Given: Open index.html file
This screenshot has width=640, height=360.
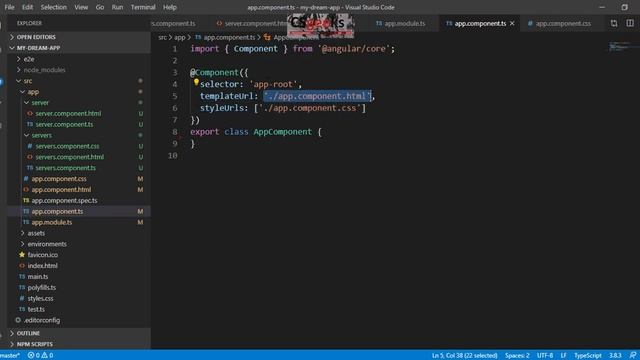Looking at the screenshot, I should [x=79, y=266].
